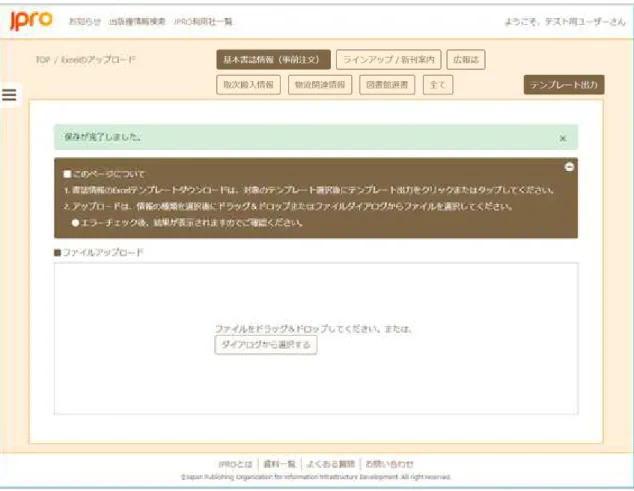Click the 保存が完了しました message text
The height and width of the screenshot is (491, 634).
click(103, 137)
